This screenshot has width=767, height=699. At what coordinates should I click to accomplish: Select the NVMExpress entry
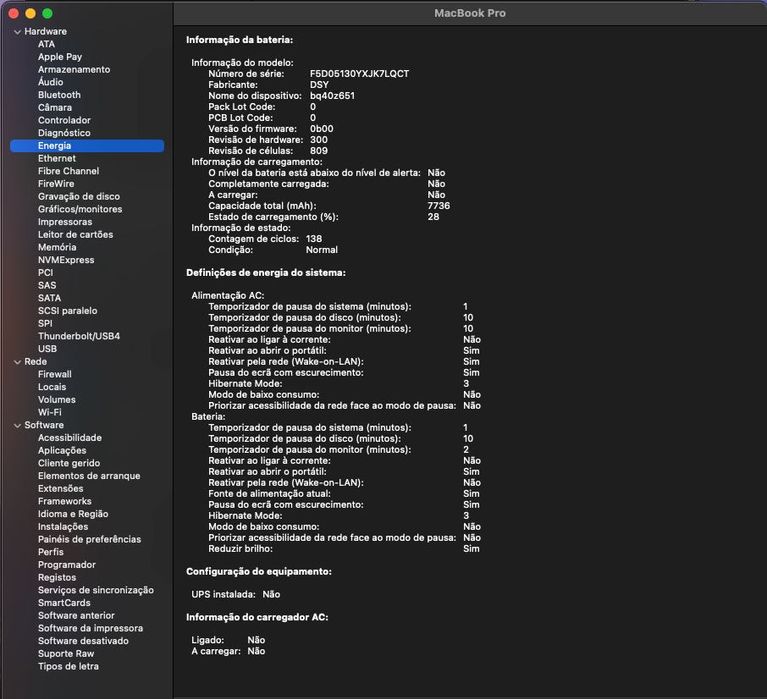point(66,260)
